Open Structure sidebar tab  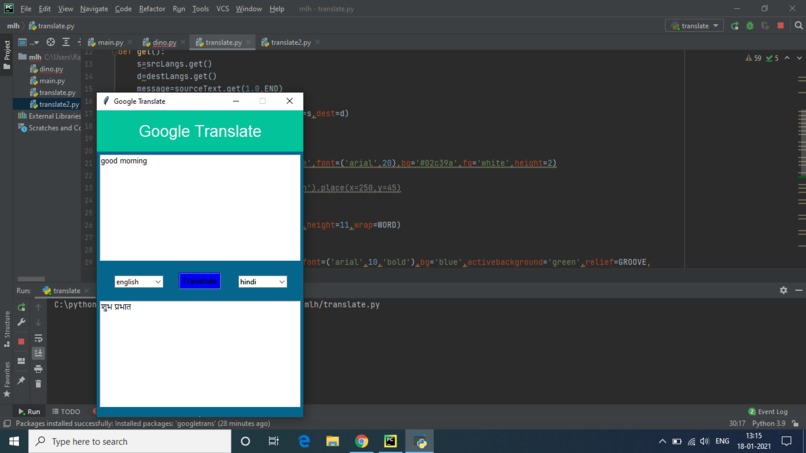click(7, 329)
